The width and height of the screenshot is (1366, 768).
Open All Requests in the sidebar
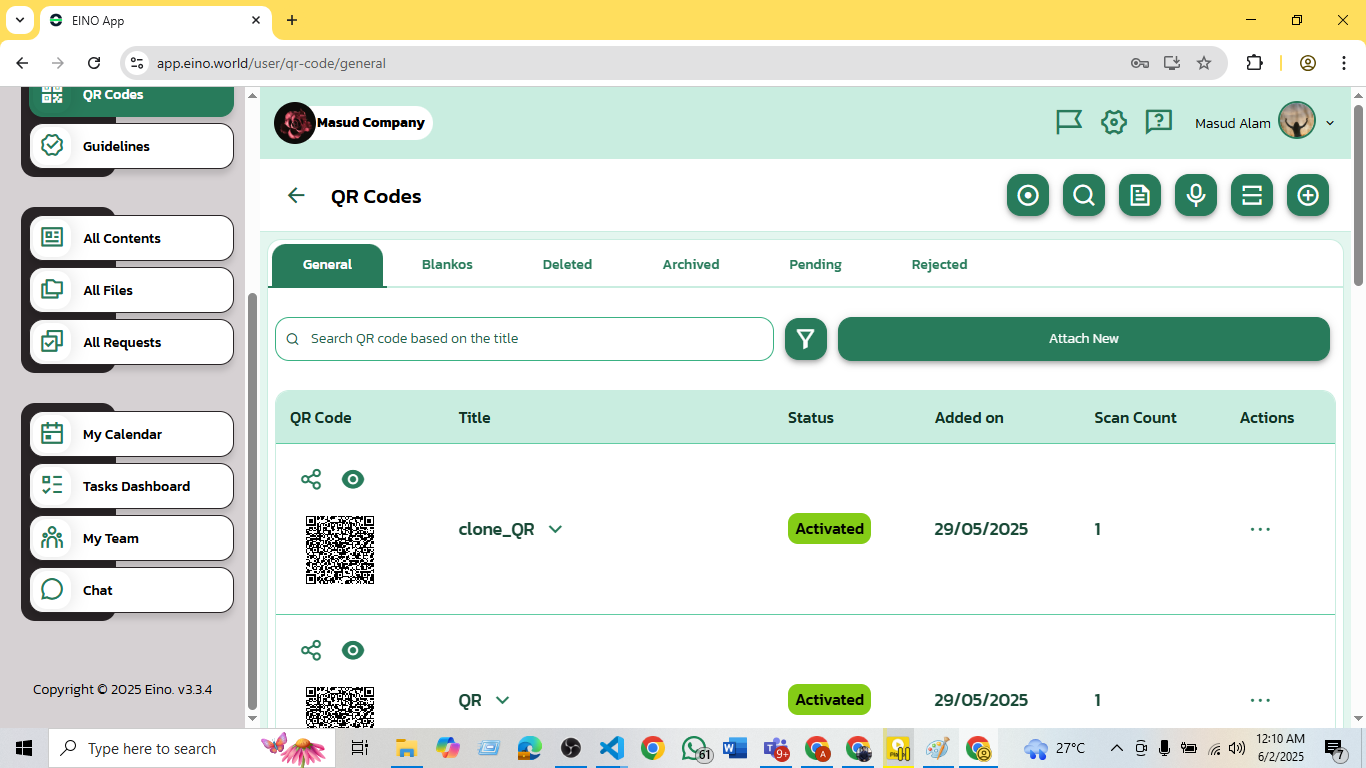pos(131,342)
